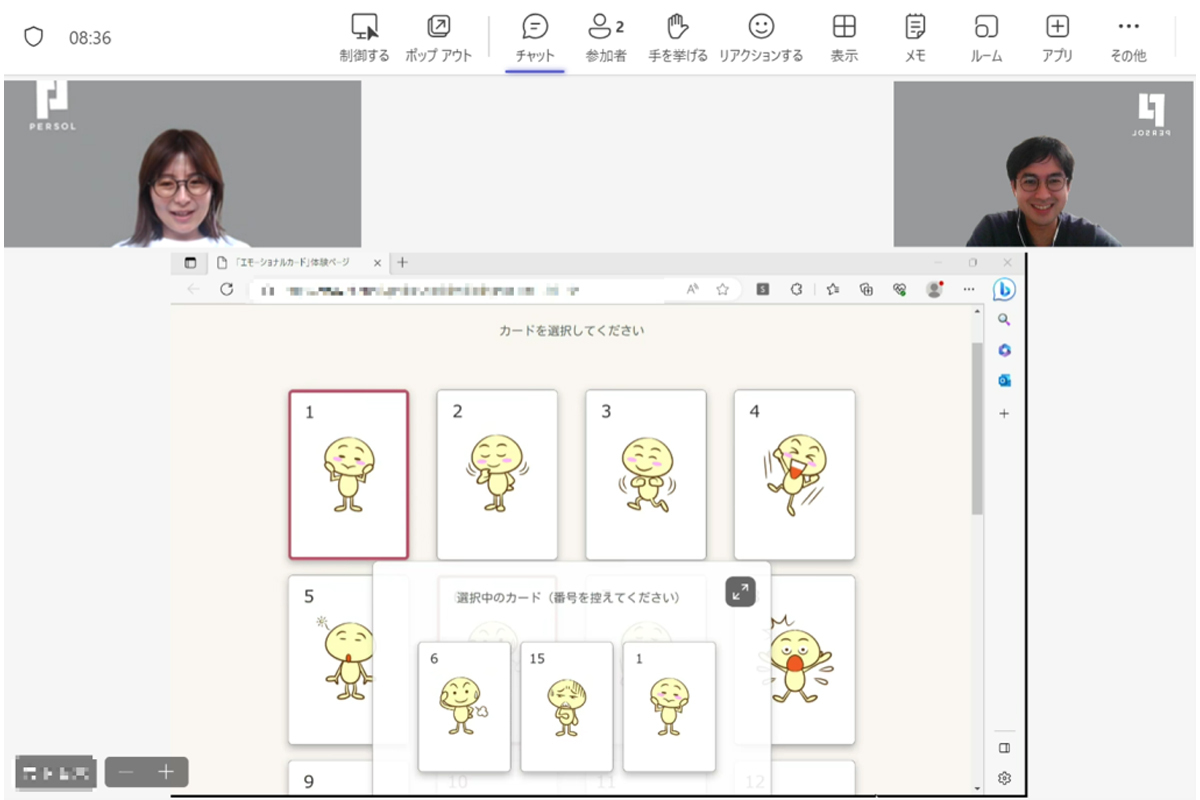Select emotion card number 3
The height and width of the screenshot is (800, 1200).
pos(646,475)
